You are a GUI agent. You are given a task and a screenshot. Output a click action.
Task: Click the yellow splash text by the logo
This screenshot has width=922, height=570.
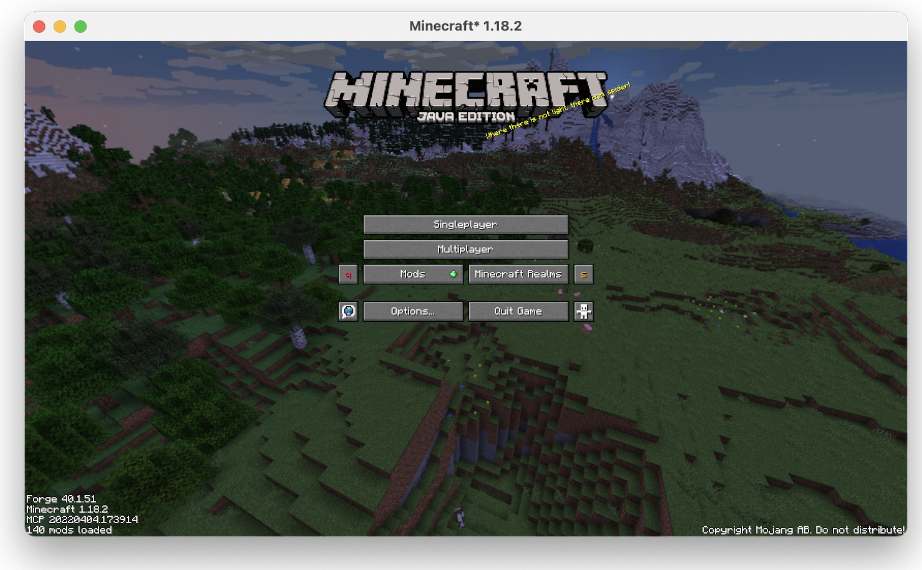point(557,110)
